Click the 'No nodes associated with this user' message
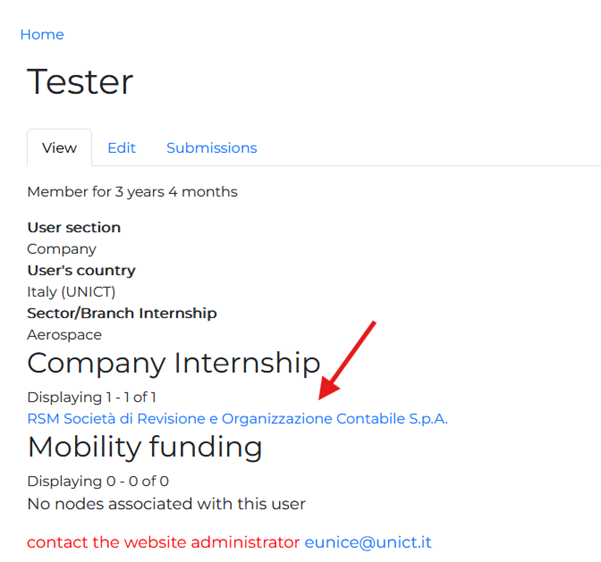 click(x=166, y=504)
